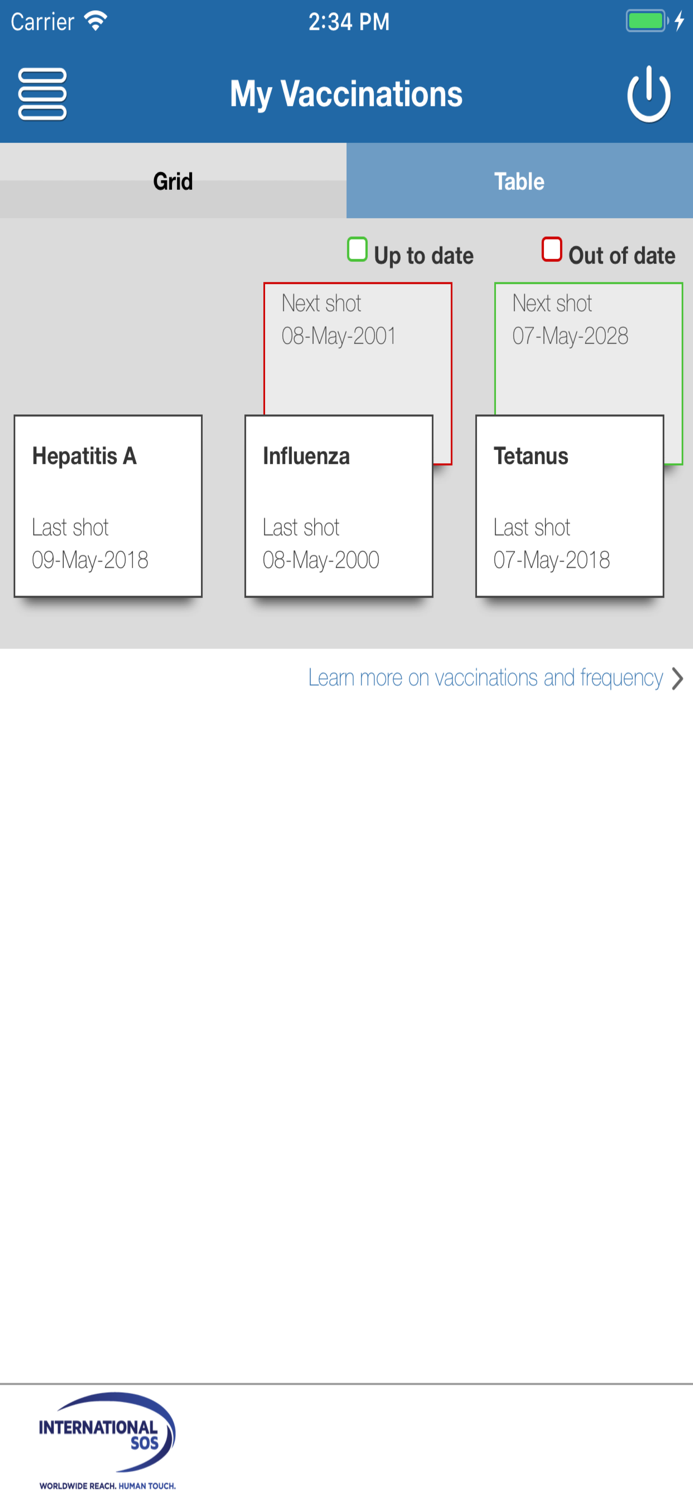Click the green Up to date box

(357, 250)
